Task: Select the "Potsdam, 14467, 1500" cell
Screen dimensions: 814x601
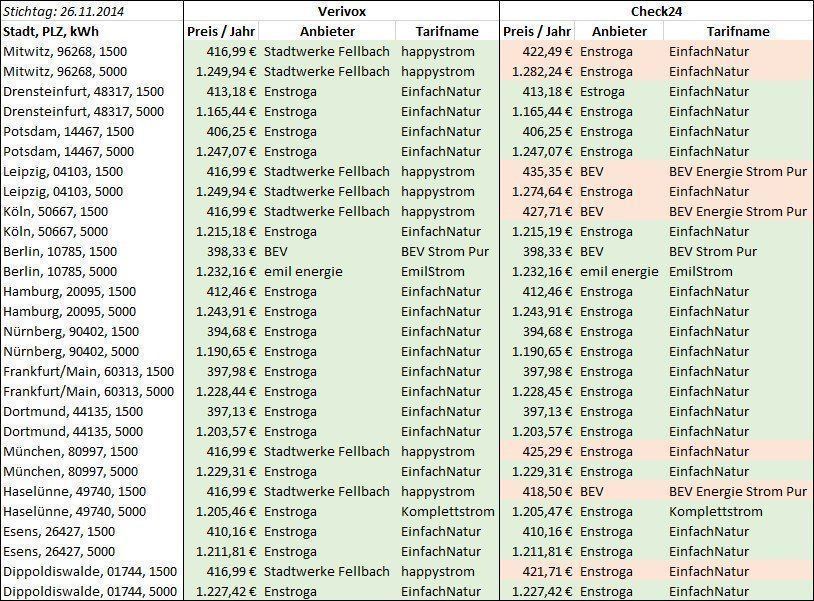Action: [x=69, y=132]
